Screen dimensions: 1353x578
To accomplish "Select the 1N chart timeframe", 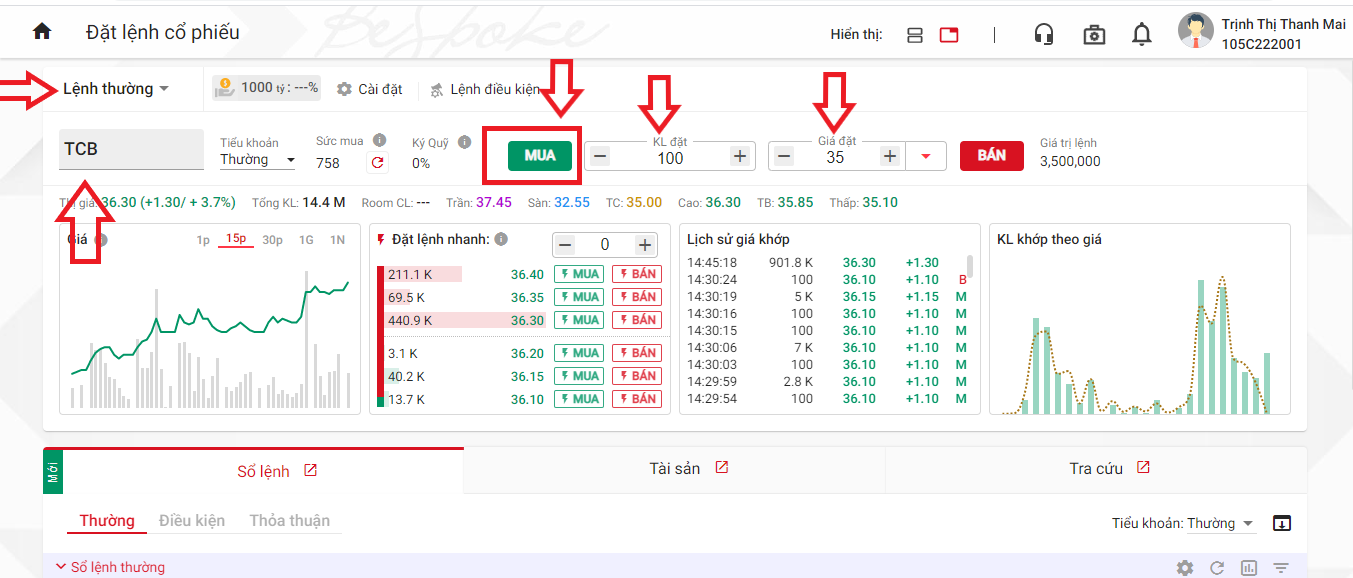I will point(337,239).
